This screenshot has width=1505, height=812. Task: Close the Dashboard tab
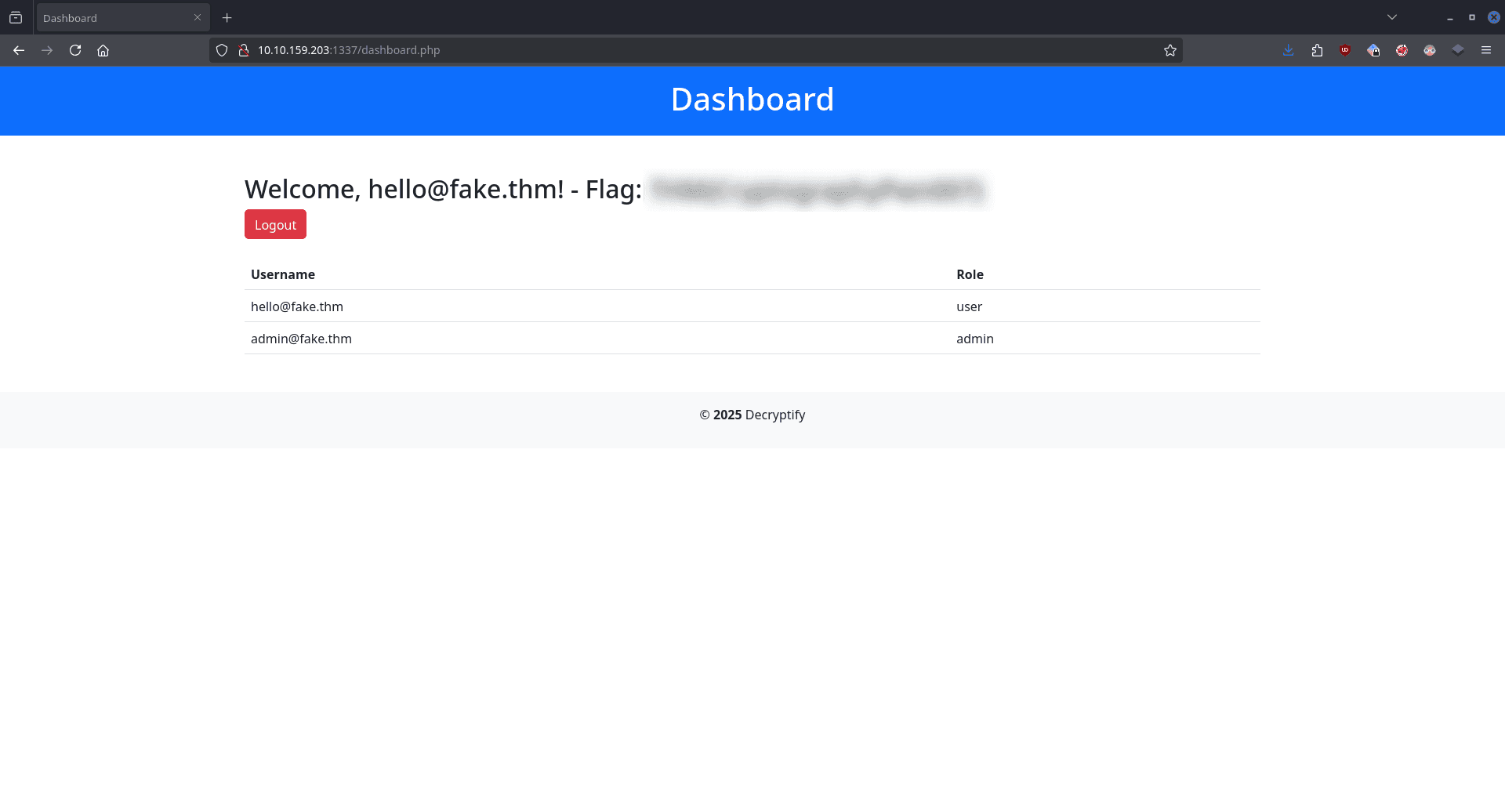198,17
